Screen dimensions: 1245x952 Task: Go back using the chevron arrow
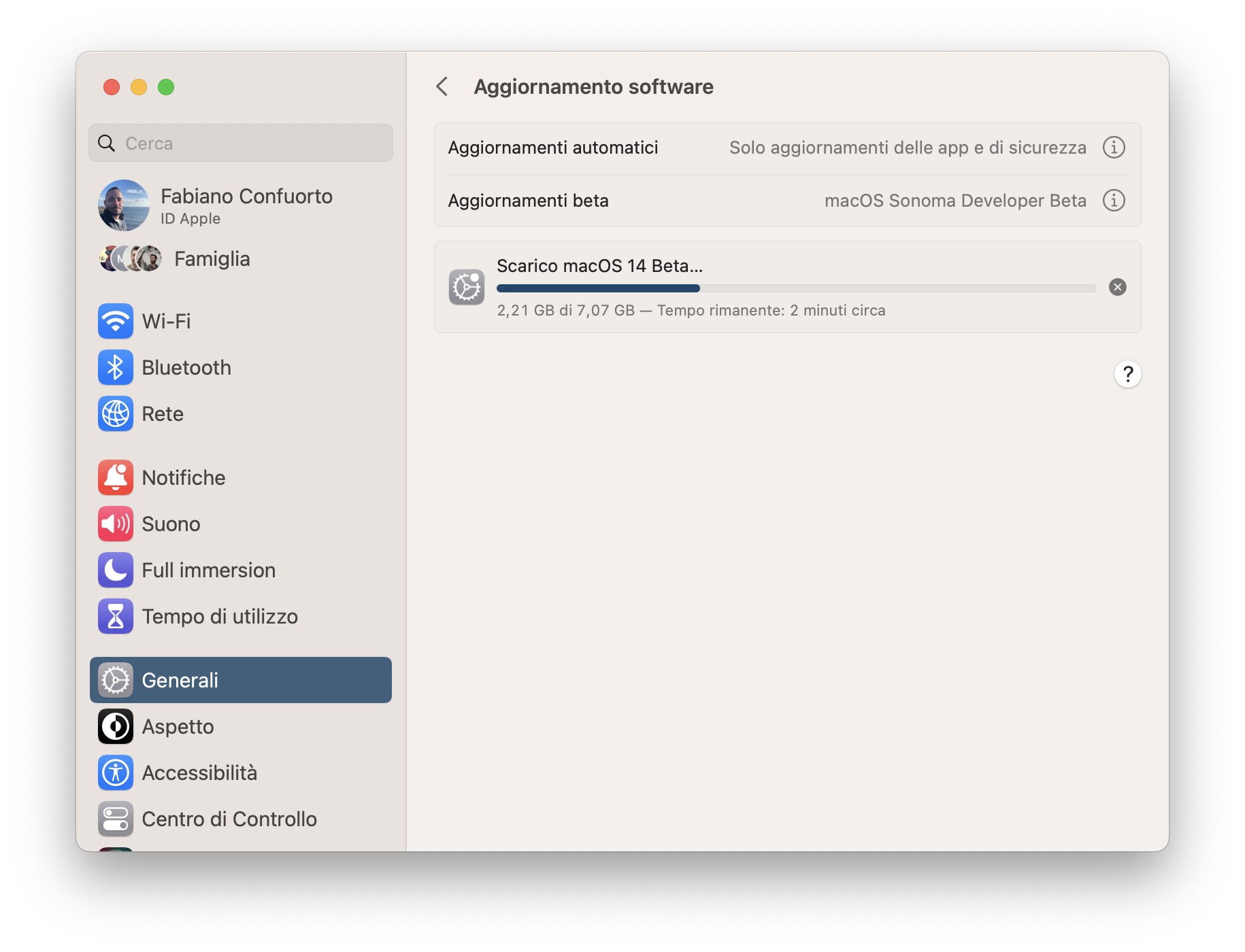pyautogui.click(x=442, y=86)
